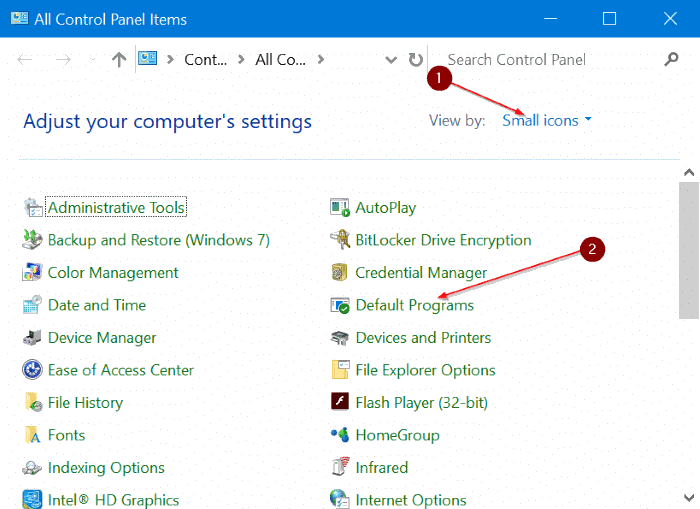
Task: Go up one folder level
Action: click(119, 59)
